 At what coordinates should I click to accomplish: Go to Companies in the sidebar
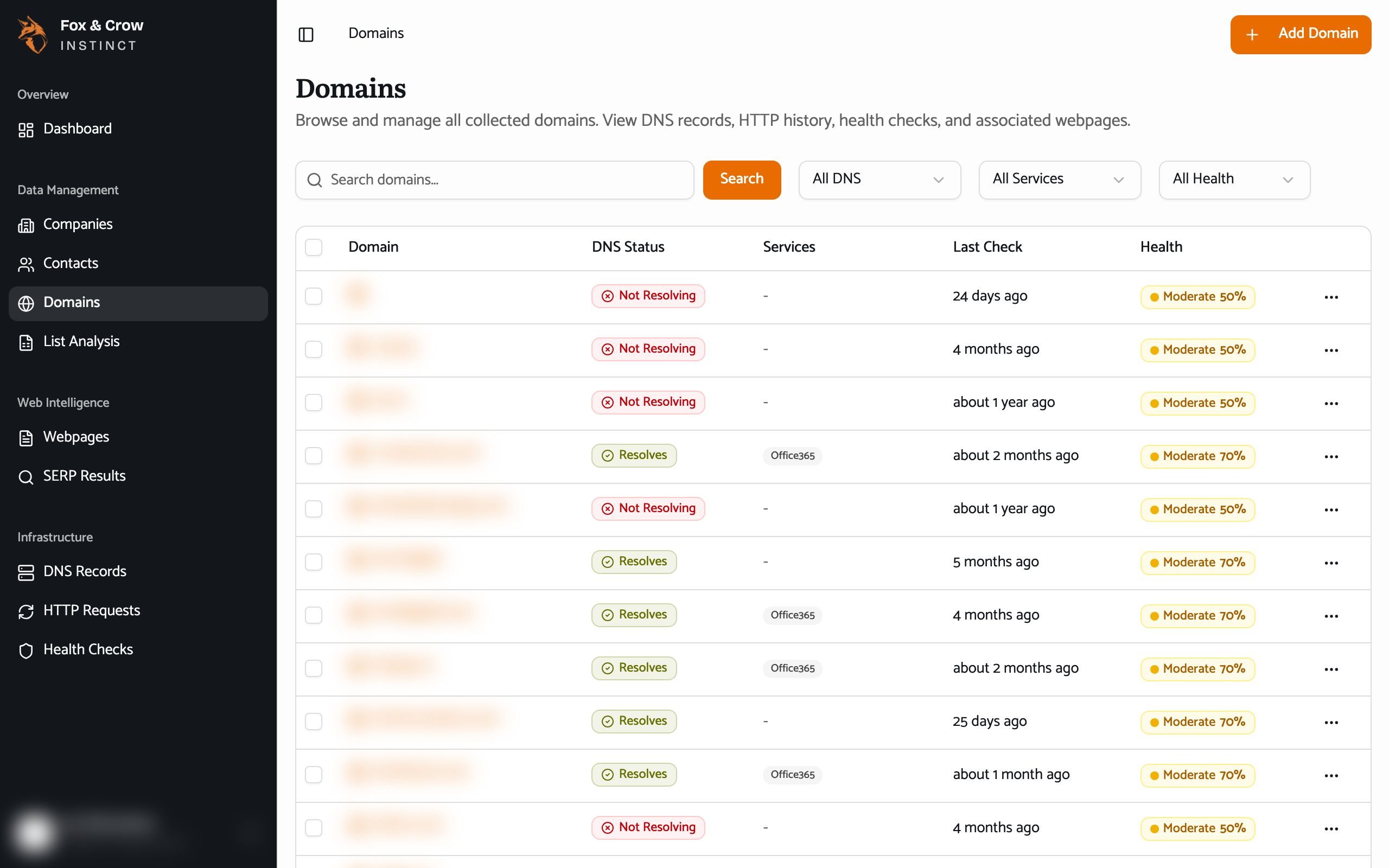[138, 225]
